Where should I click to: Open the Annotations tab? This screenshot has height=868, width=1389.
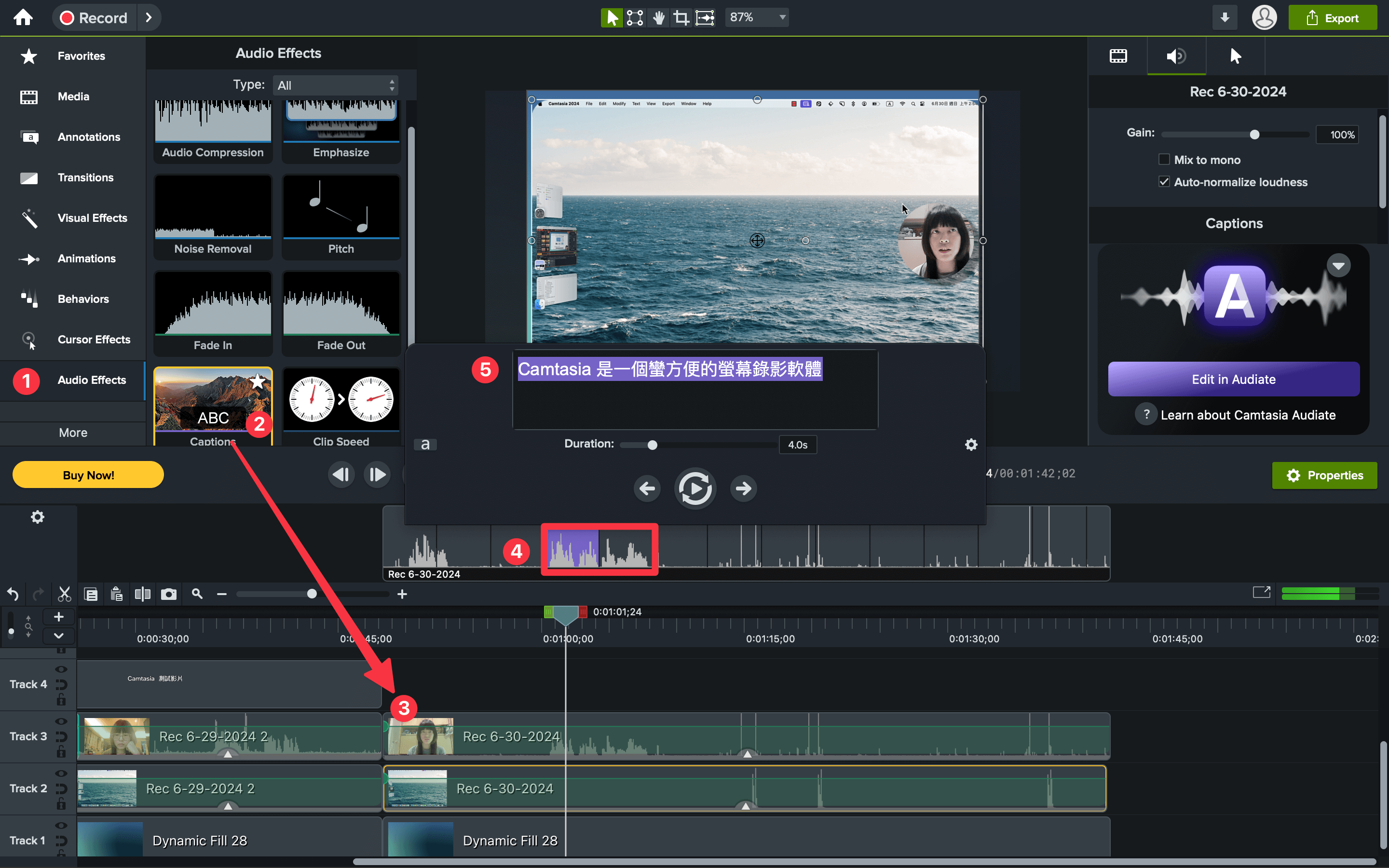click(x=73, y=136)
